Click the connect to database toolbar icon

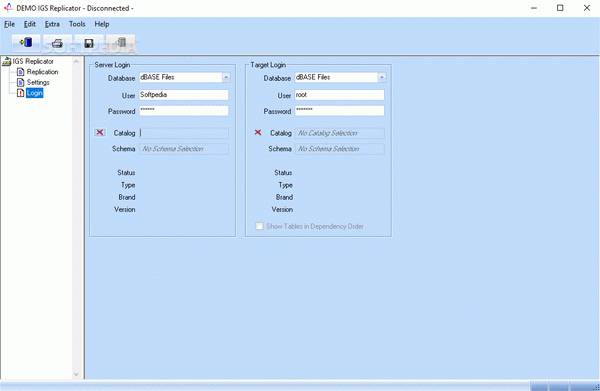point(26,43)
